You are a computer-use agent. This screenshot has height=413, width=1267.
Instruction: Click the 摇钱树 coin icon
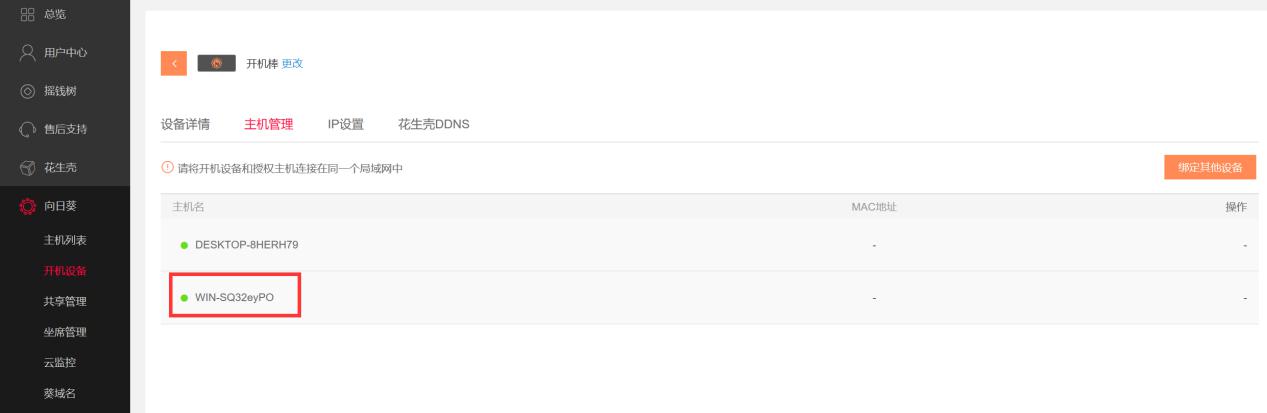point(26,91)
